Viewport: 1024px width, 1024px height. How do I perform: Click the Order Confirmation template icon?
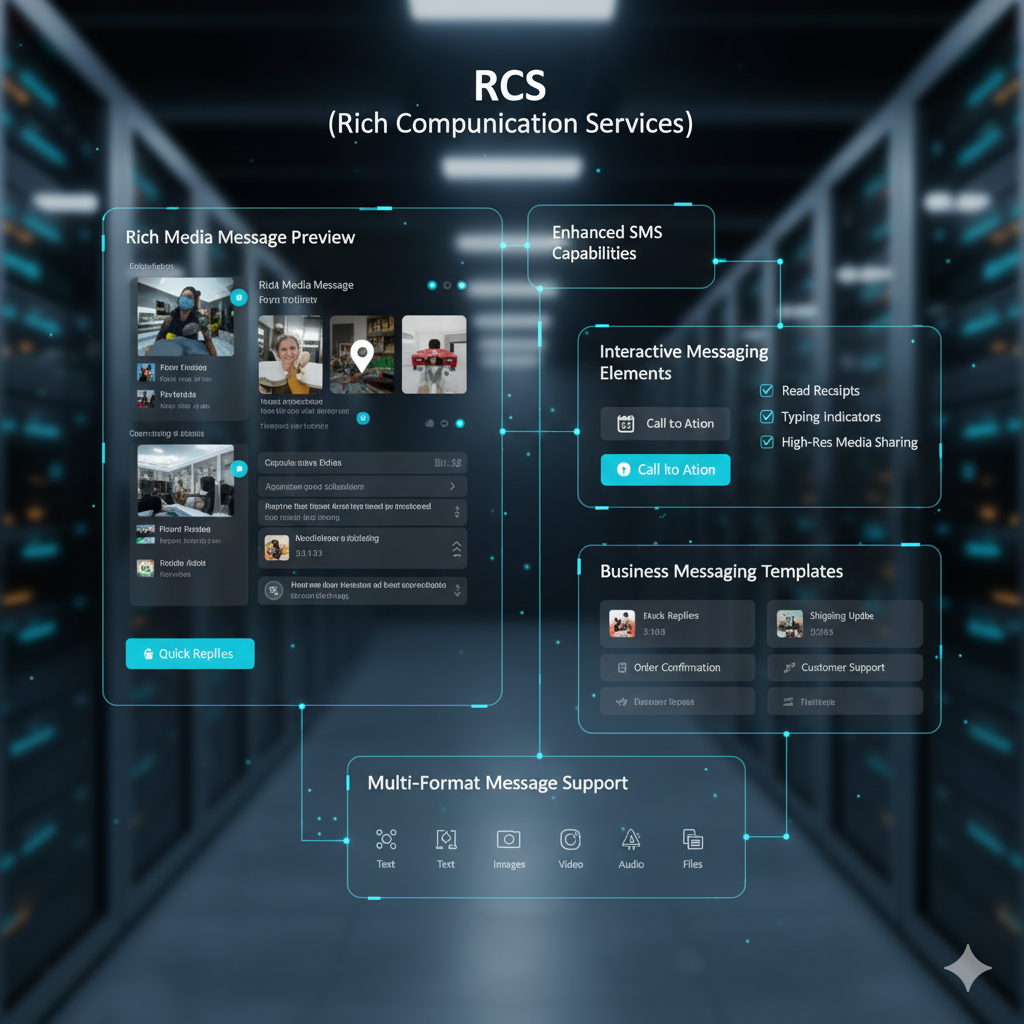coord(622,667)
